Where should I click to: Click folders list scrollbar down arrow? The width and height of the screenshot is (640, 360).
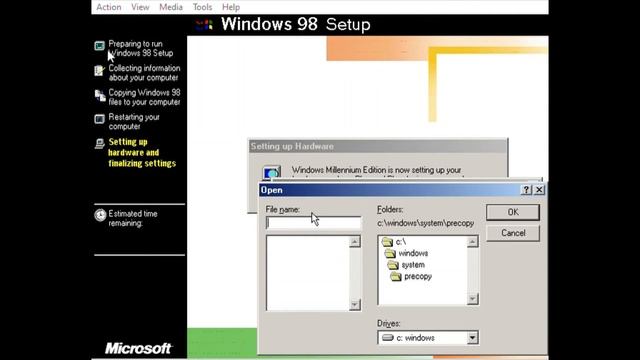click(472, 299)
